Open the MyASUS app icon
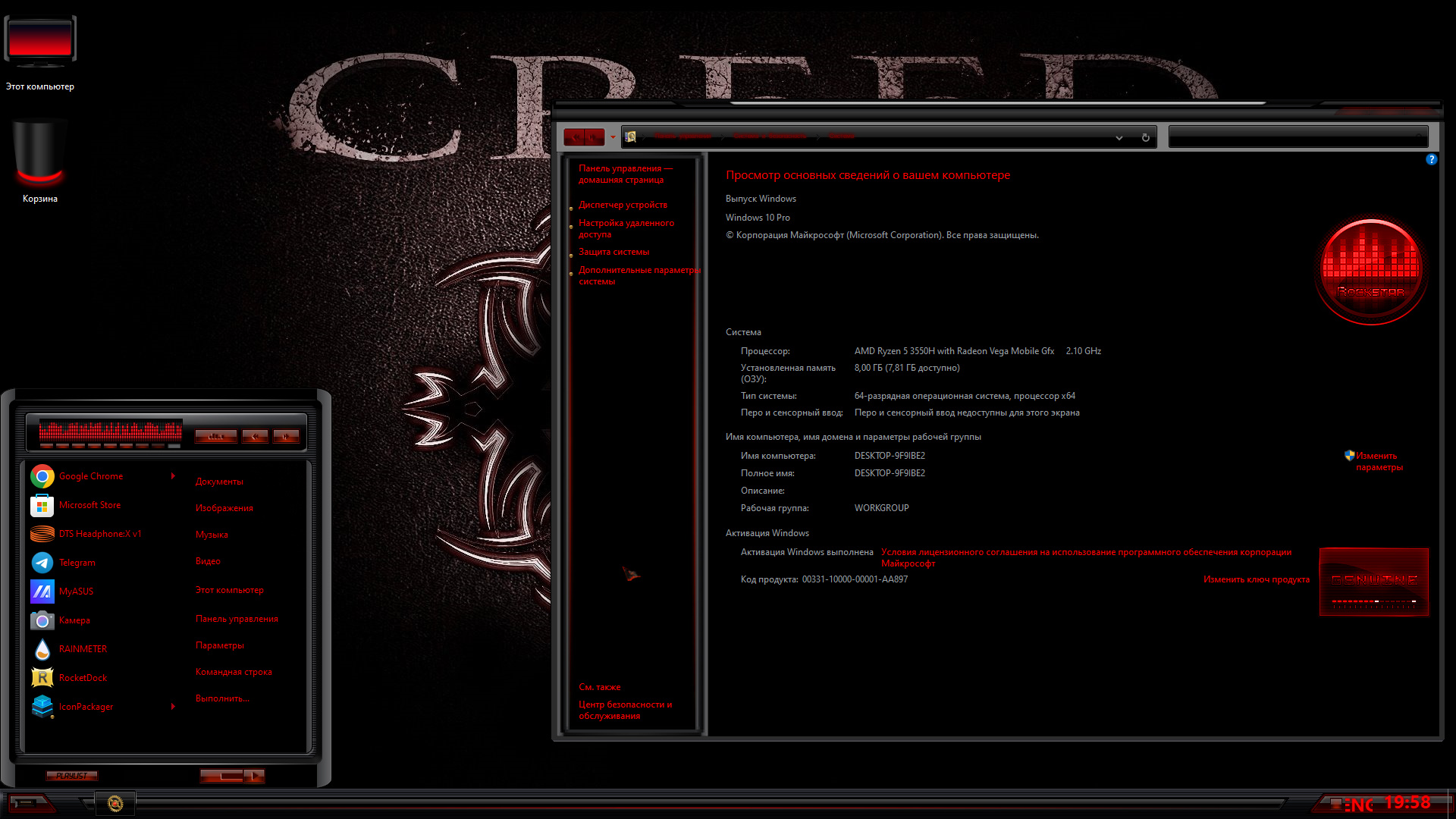 pyautogui.click(x=42, y=591)
